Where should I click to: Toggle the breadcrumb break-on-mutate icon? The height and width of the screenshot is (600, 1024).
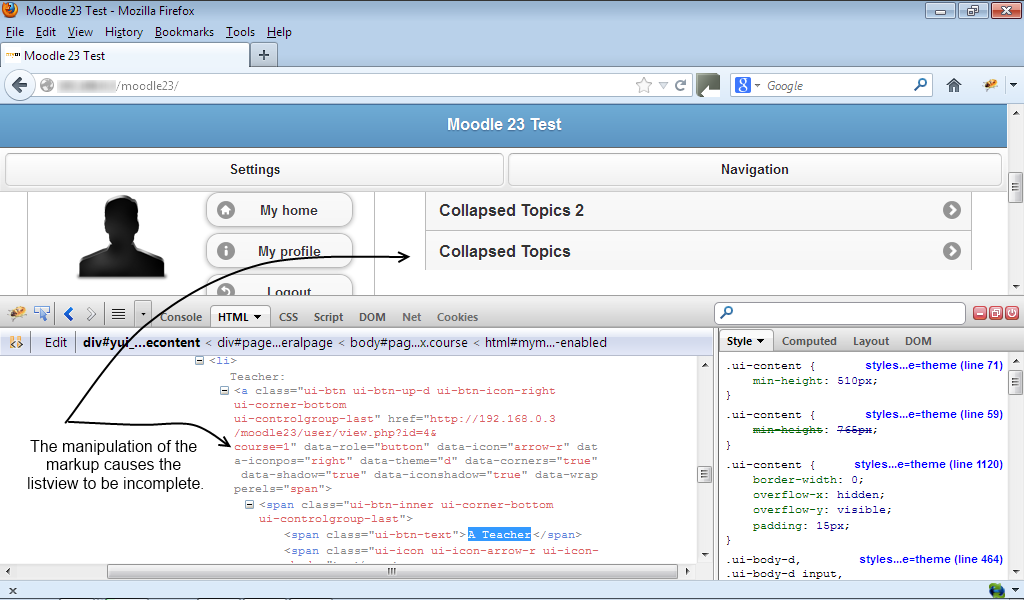(x=16, y=343)
